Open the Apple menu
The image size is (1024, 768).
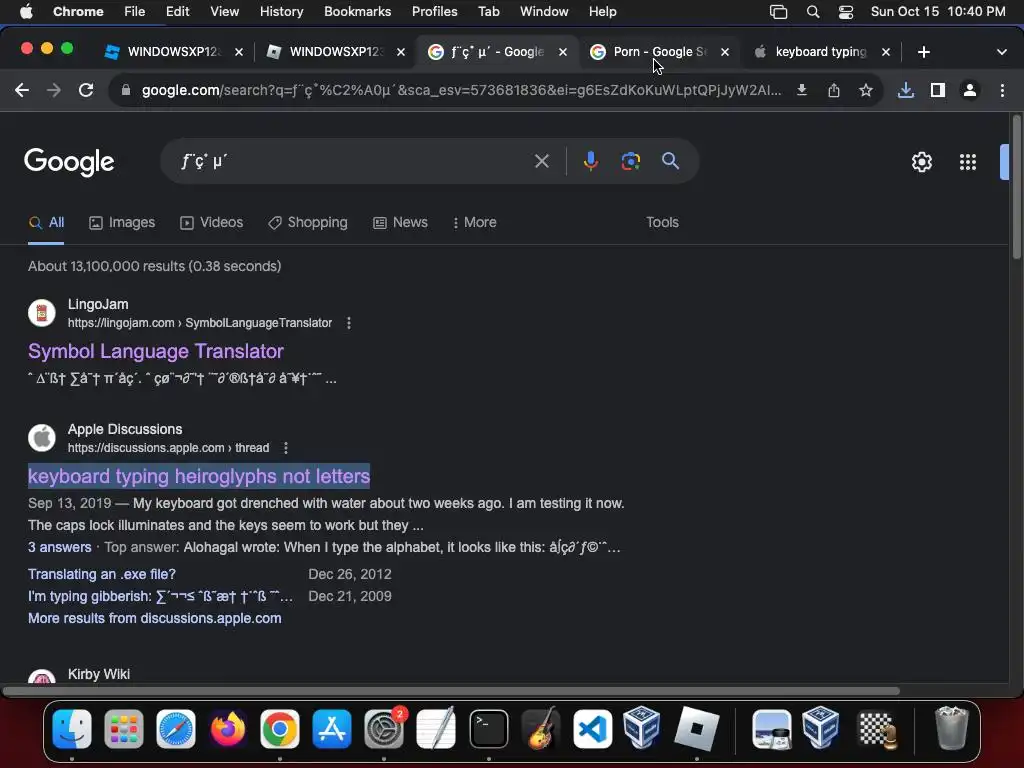(x=26, y=11)
